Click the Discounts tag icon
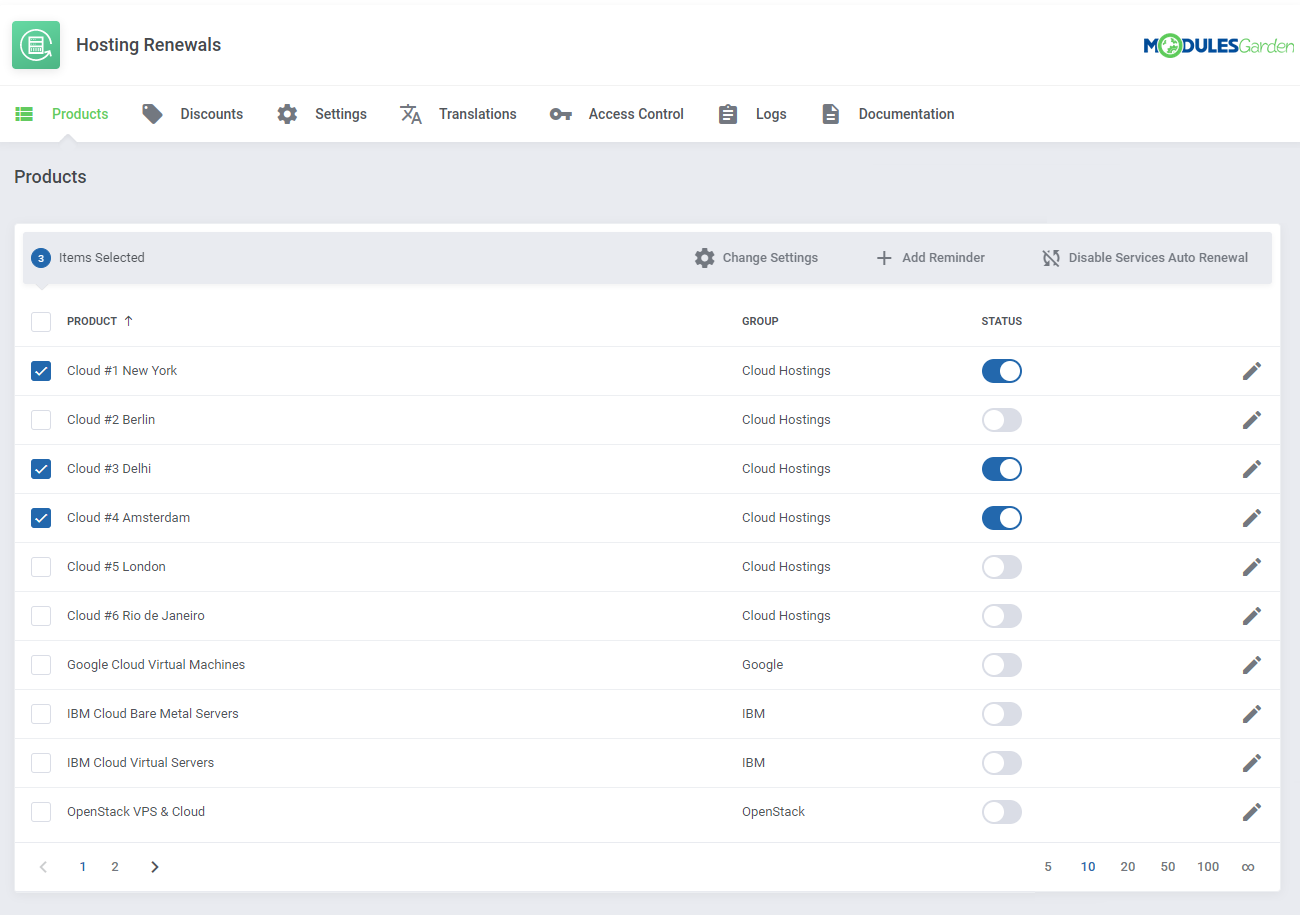This screenshot has width=1300, height=915. click(152, 114)
